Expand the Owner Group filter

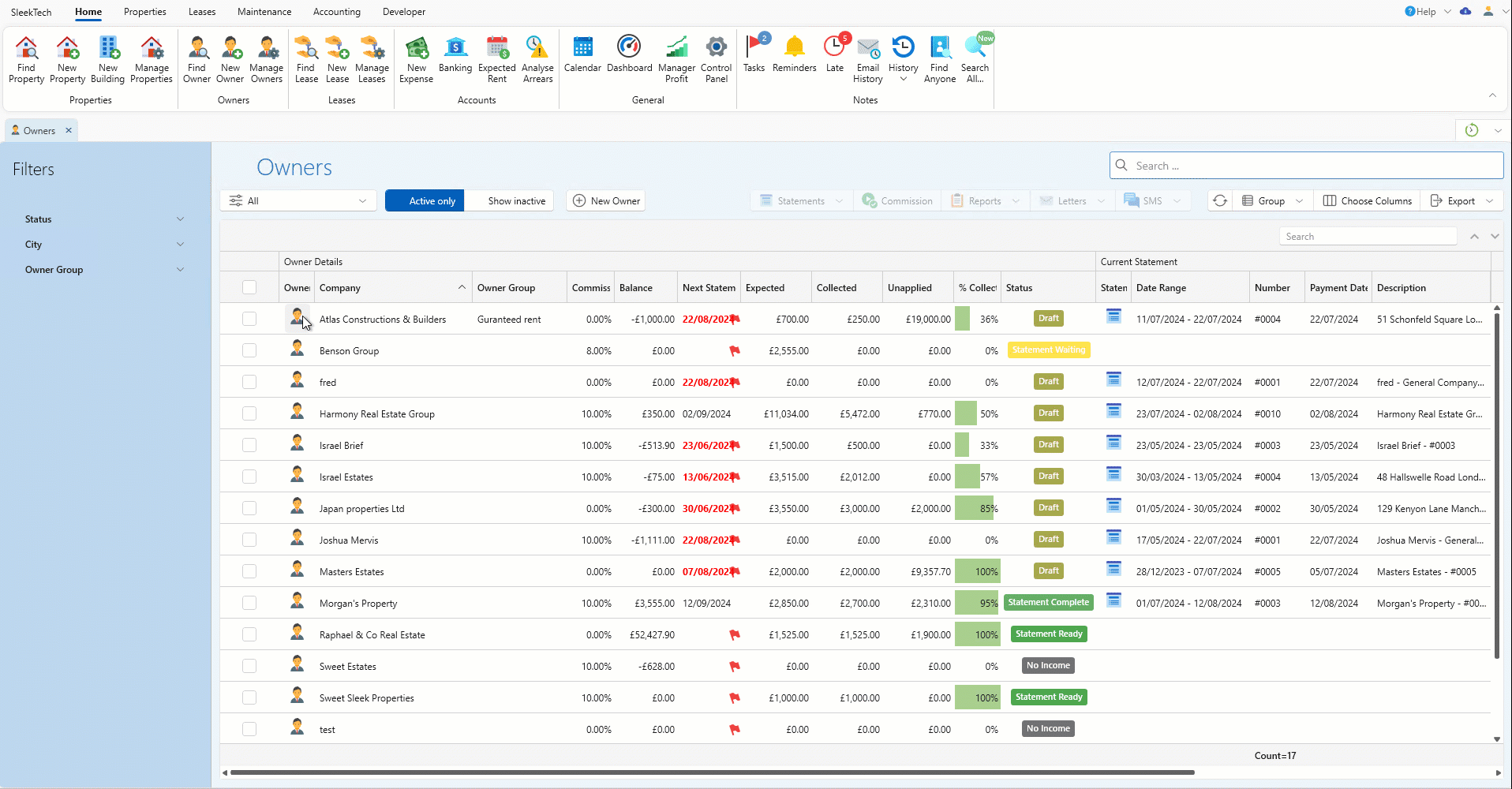pos(104,270)
